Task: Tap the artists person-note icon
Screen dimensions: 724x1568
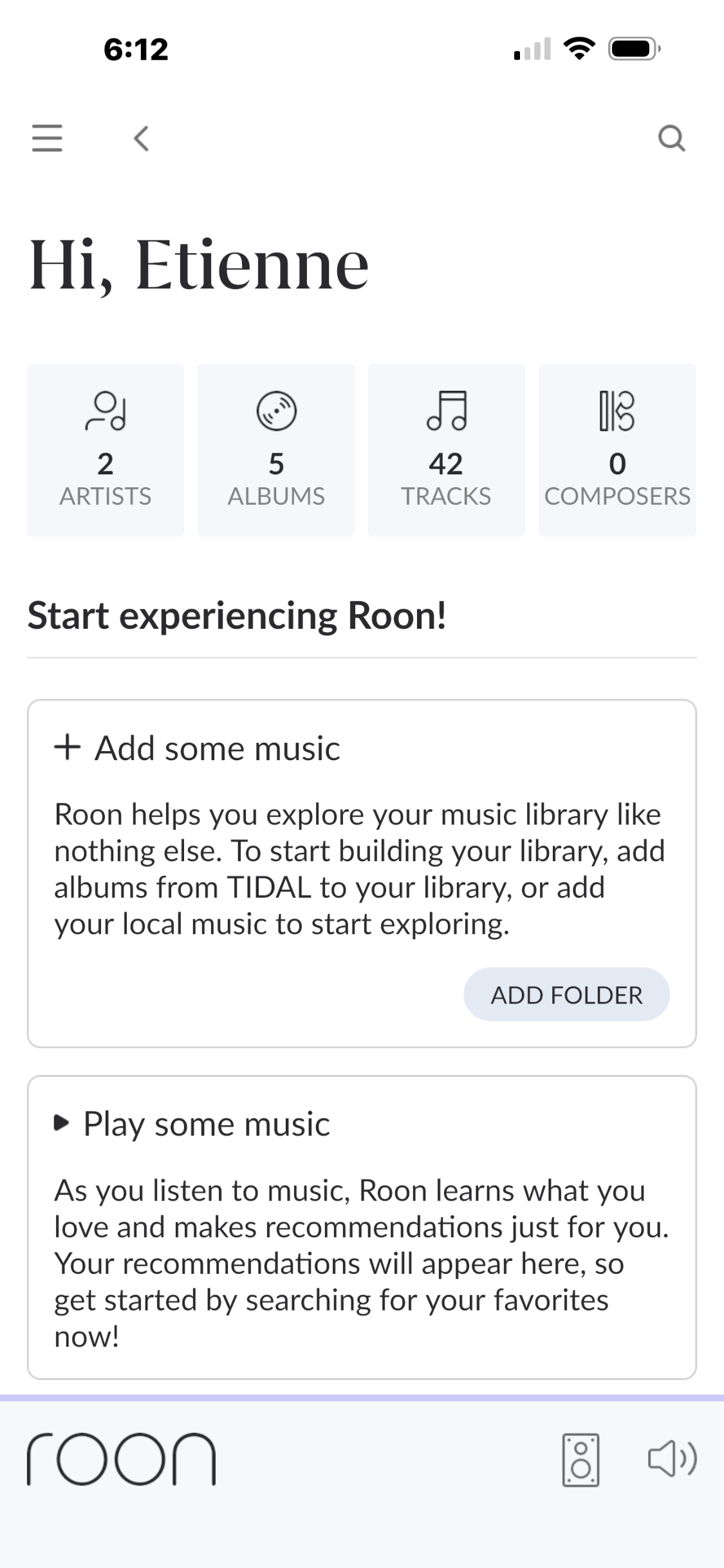Action: point(106,411)
